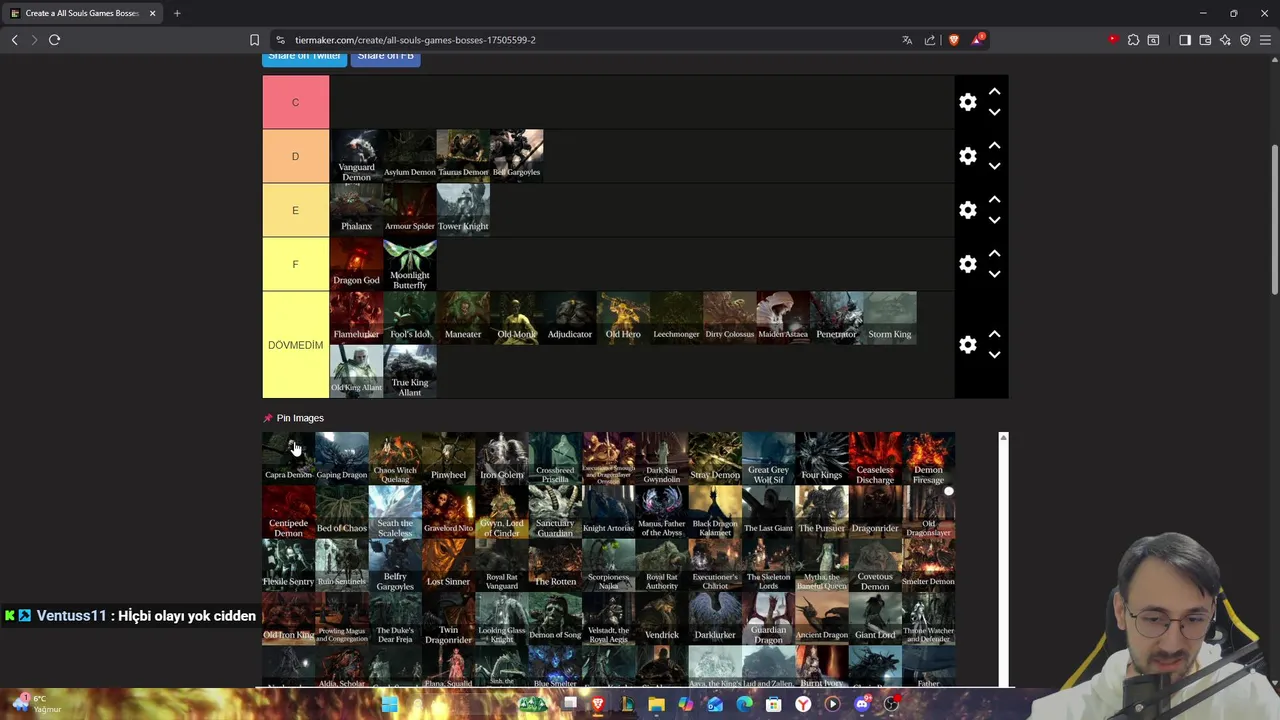The width and height of the screenshot is (1280, 720).
Task: Select the Iron Golem boss image
Action: click(x=502, y=458)
